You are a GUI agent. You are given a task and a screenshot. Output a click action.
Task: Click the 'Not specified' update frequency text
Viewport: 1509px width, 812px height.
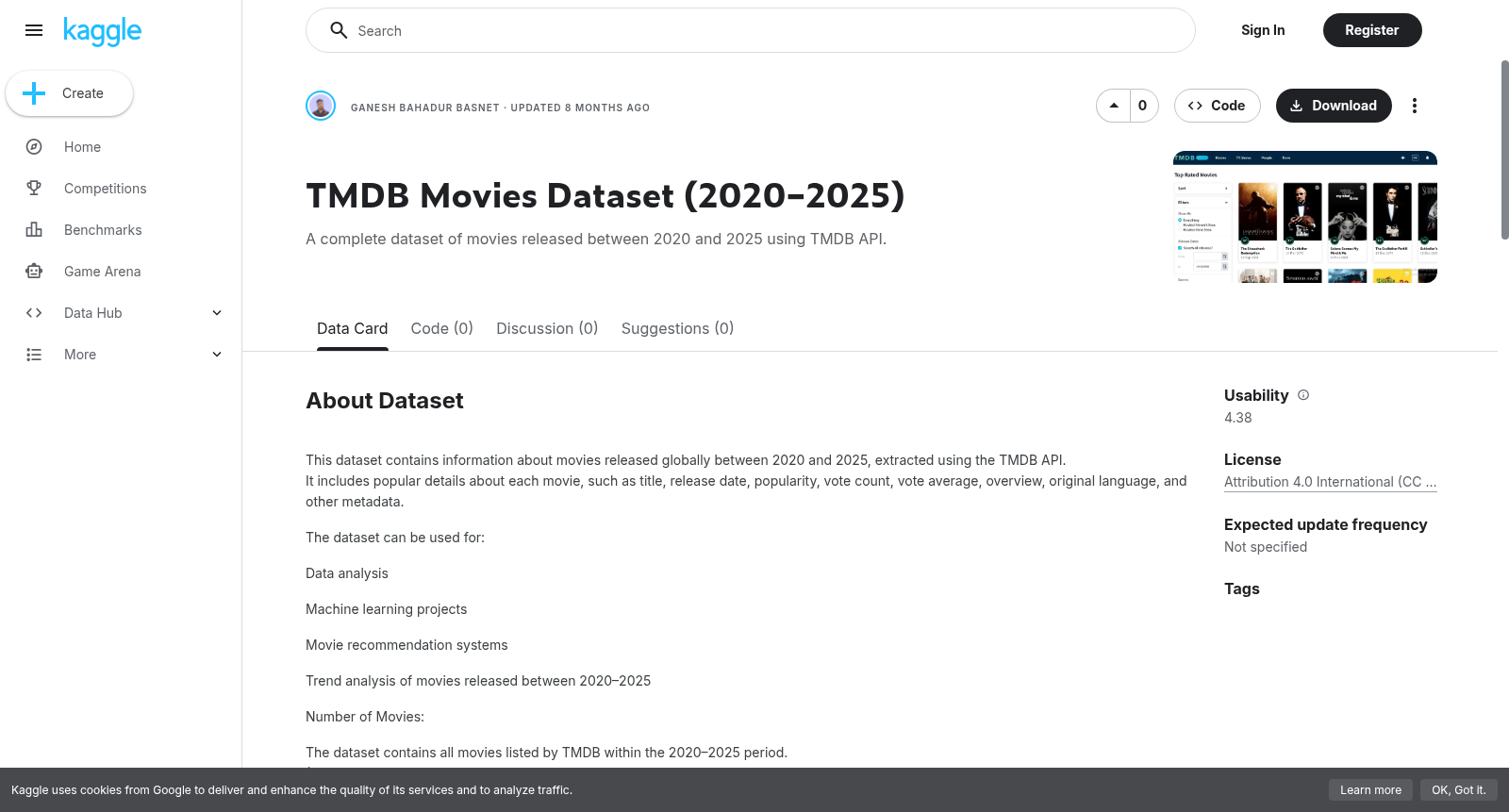[x=1266, y=547]
